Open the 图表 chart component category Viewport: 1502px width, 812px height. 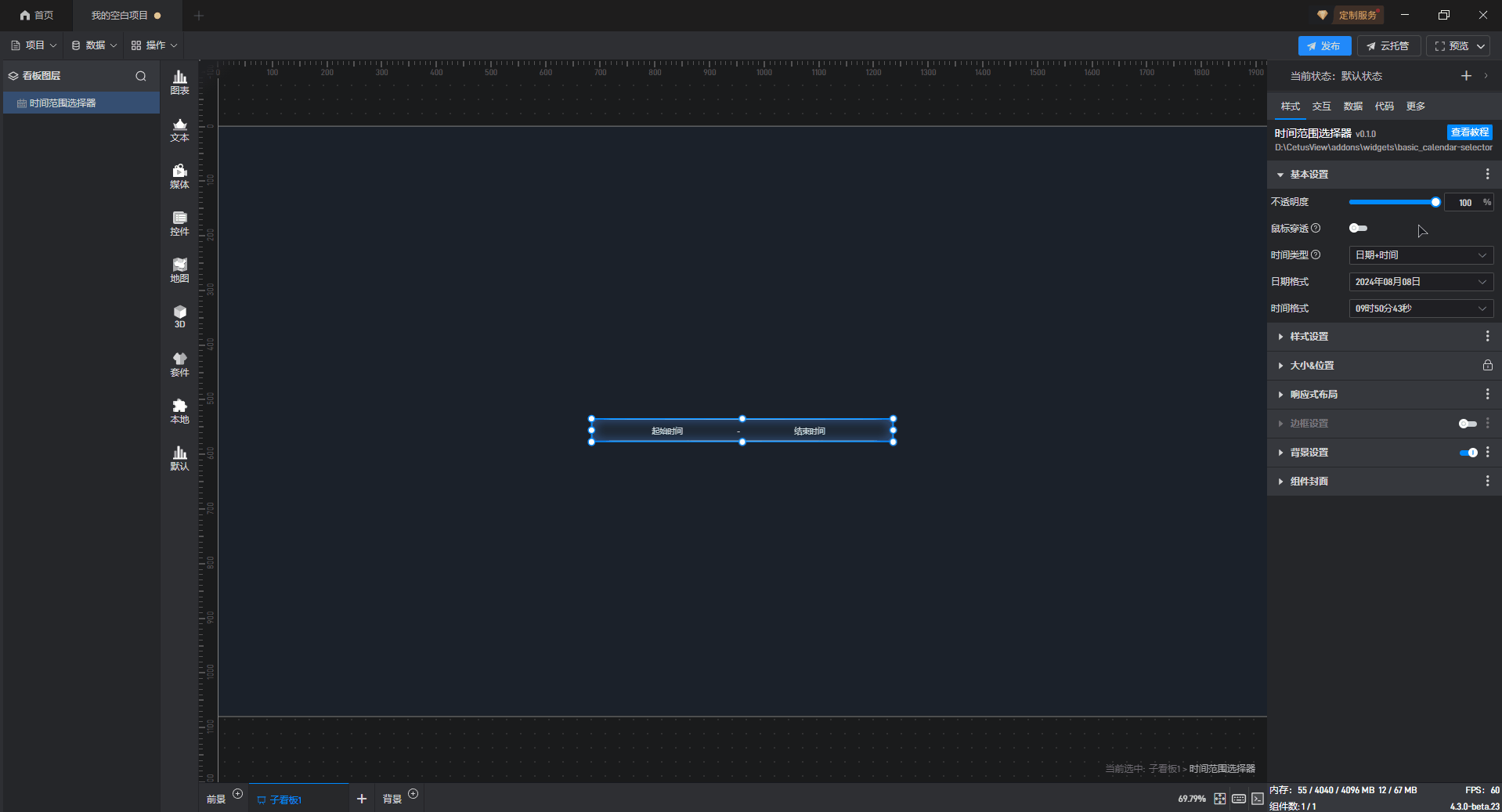tap(179, 82)
